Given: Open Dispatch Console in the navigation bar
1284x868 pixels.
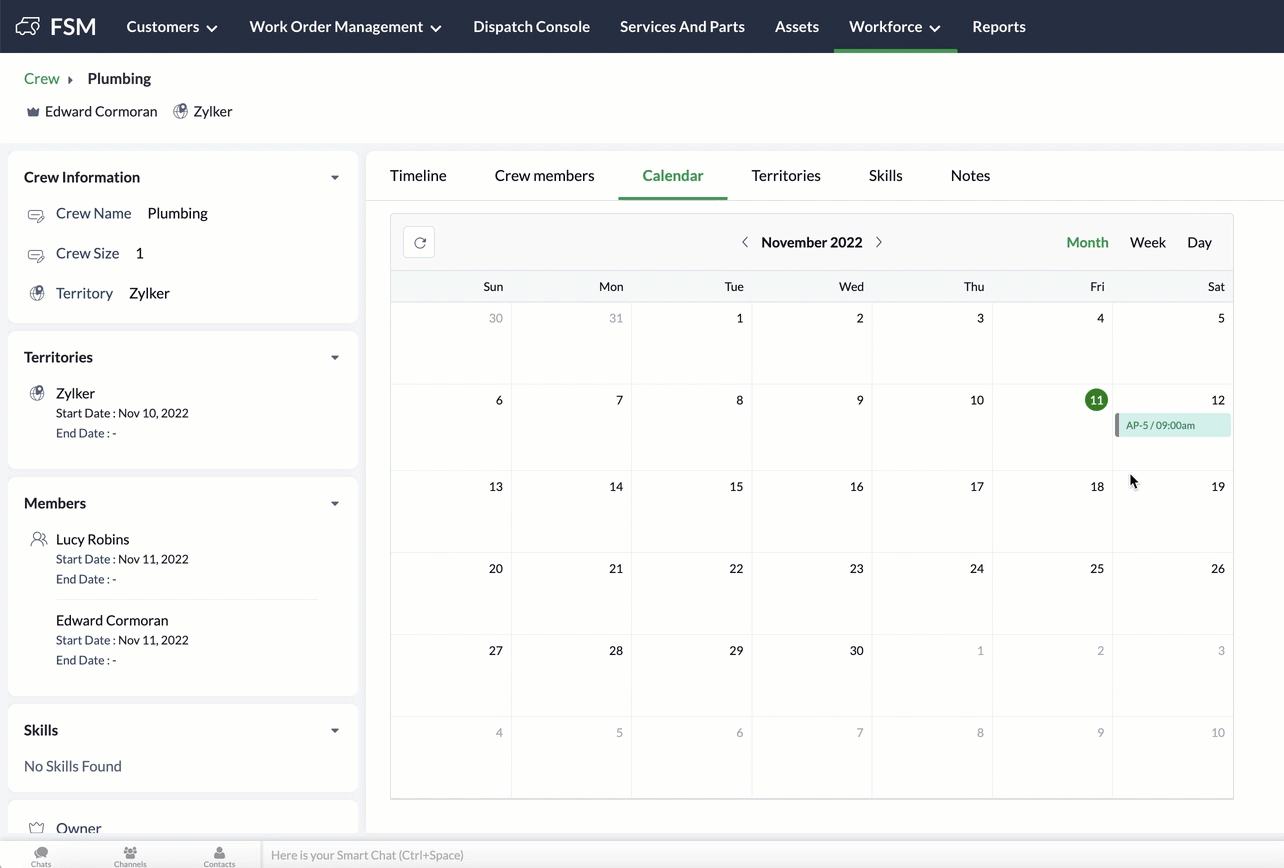Looking at the screenshot, I should click(x=531, y=27).
